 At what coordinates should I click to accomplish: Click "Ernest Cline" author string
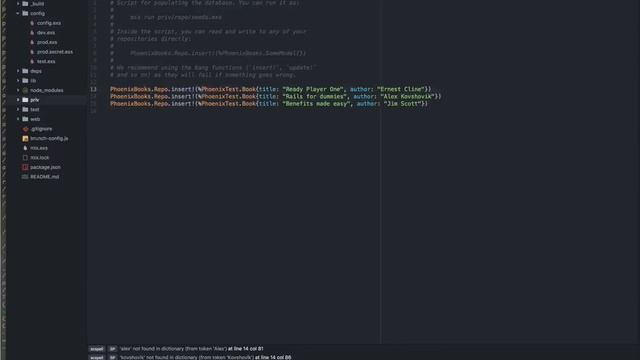pyautogui.click(x=401, y=89)
